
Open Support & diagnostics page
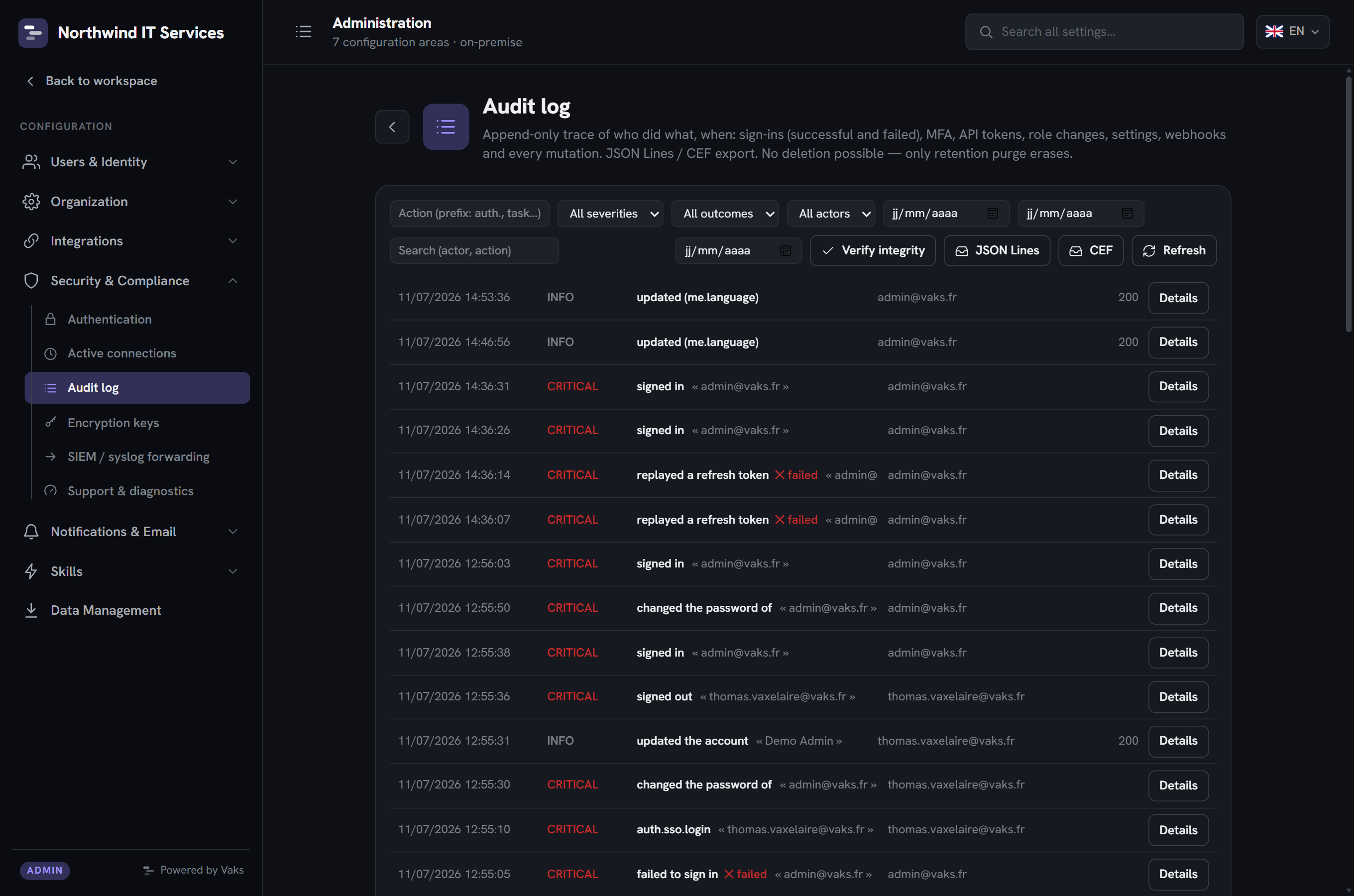click(137, 491)
